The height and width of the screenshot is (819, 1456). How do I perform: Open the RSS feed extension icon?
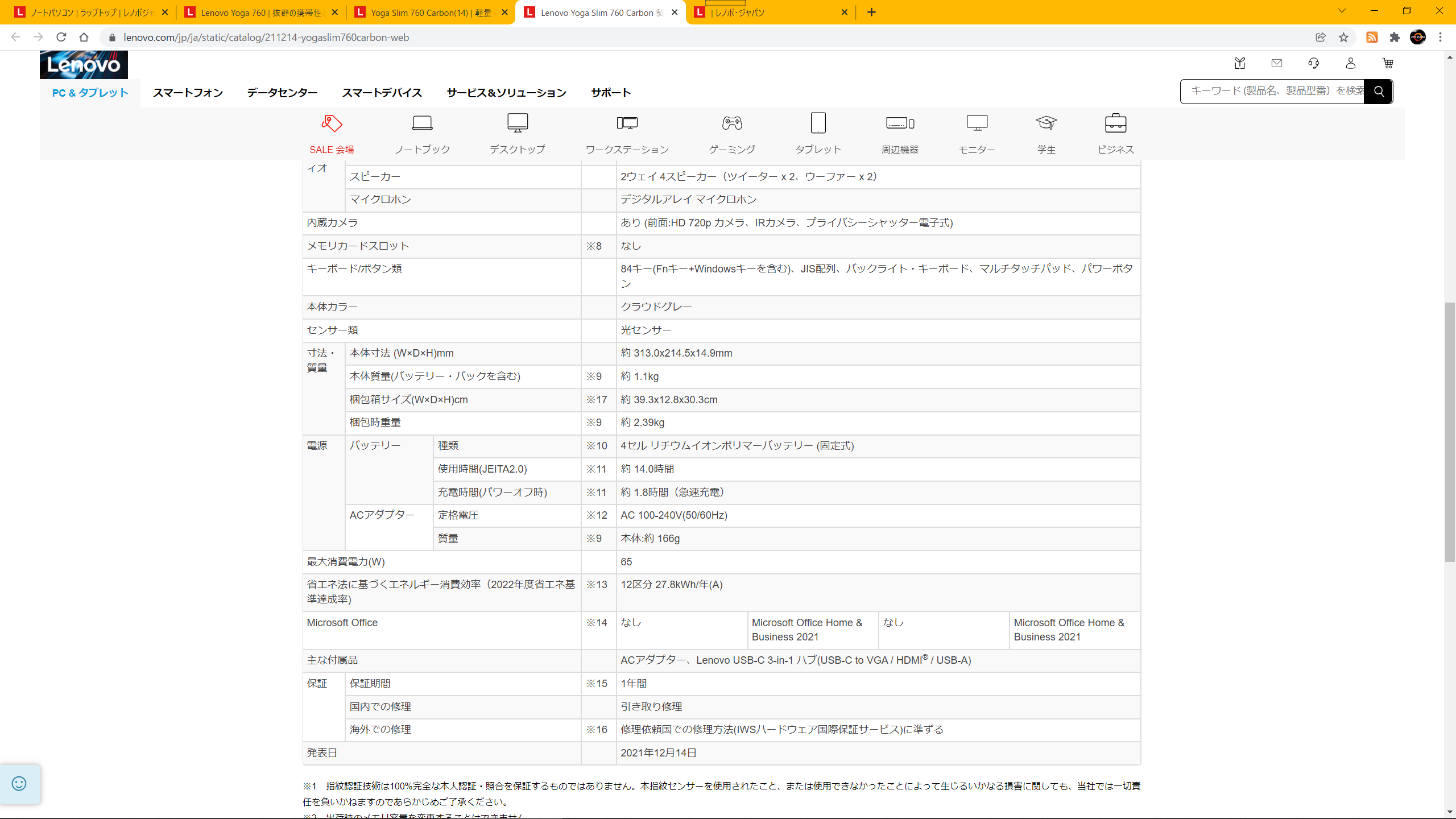pyautogui.click(x=1372, y=38)
